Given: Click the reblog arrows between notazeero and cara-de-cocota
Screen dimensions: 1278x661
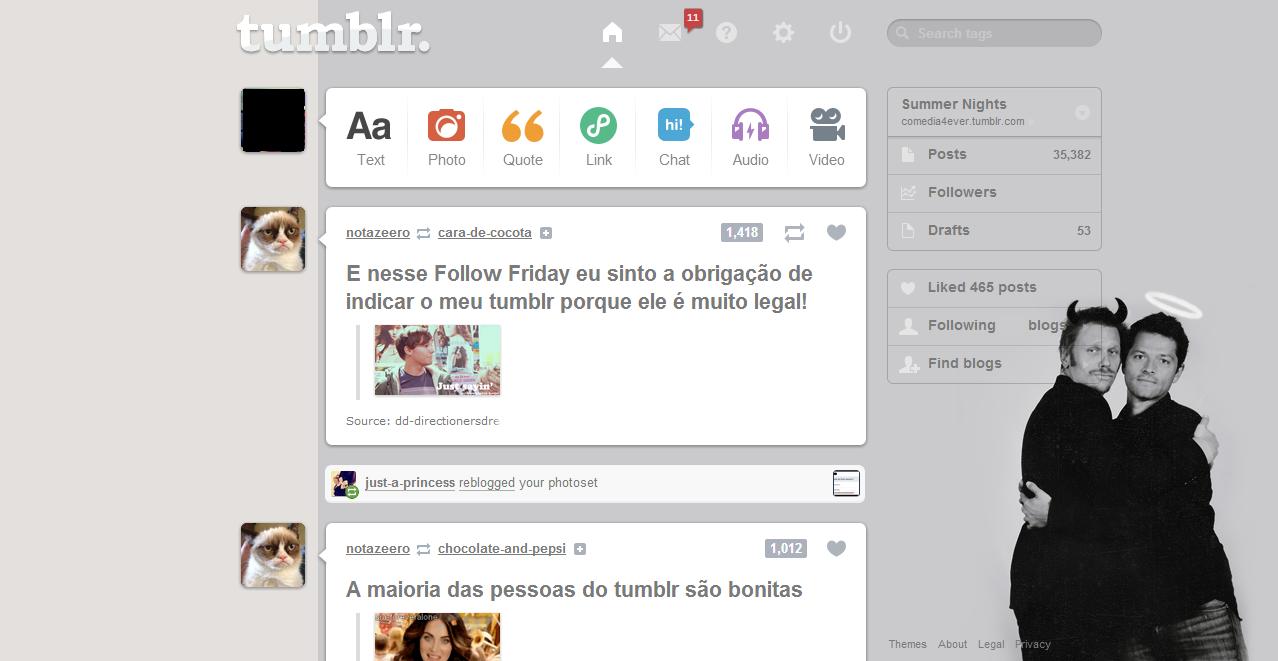Looking at the screenshot, I should pyautogui.click(x=424, y=233).
